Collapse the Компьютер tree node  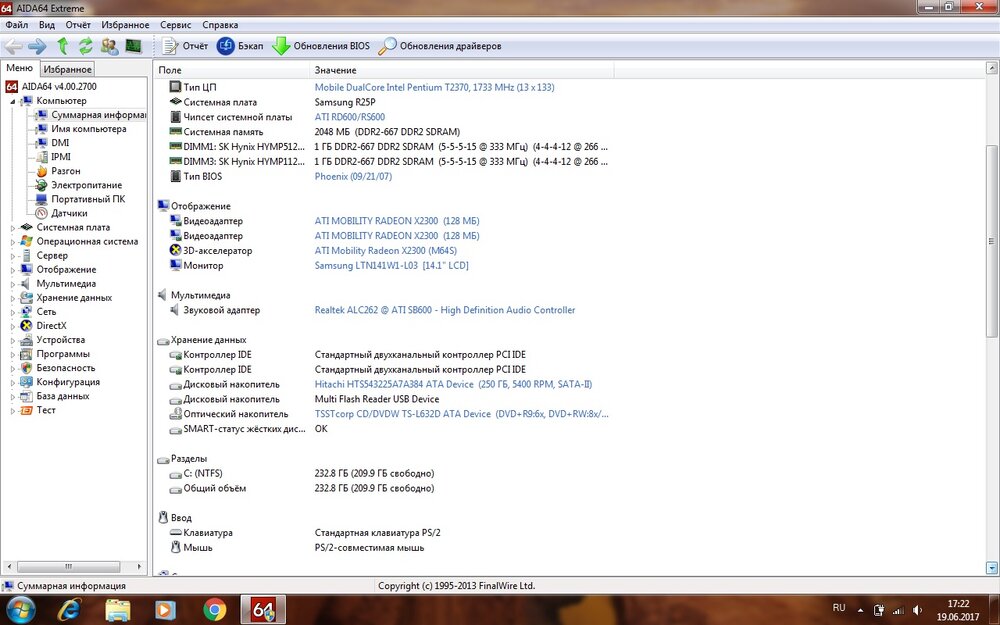13,101
